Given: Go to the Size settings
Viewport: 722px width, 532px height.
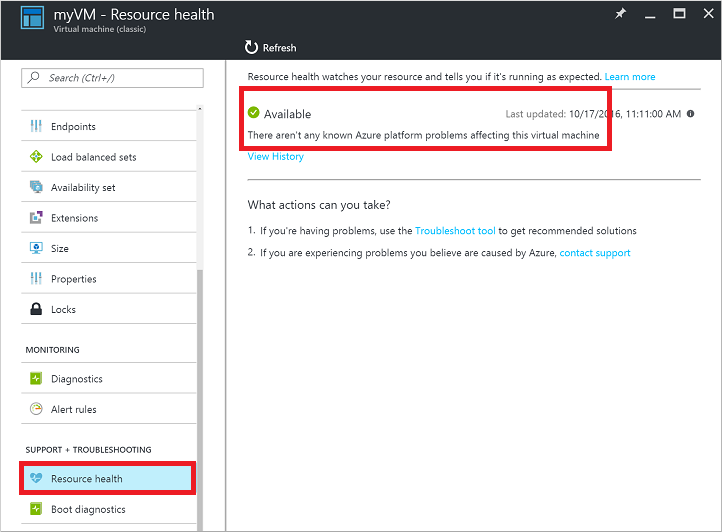Looking at the screenshot, I should tap(109, 248).
